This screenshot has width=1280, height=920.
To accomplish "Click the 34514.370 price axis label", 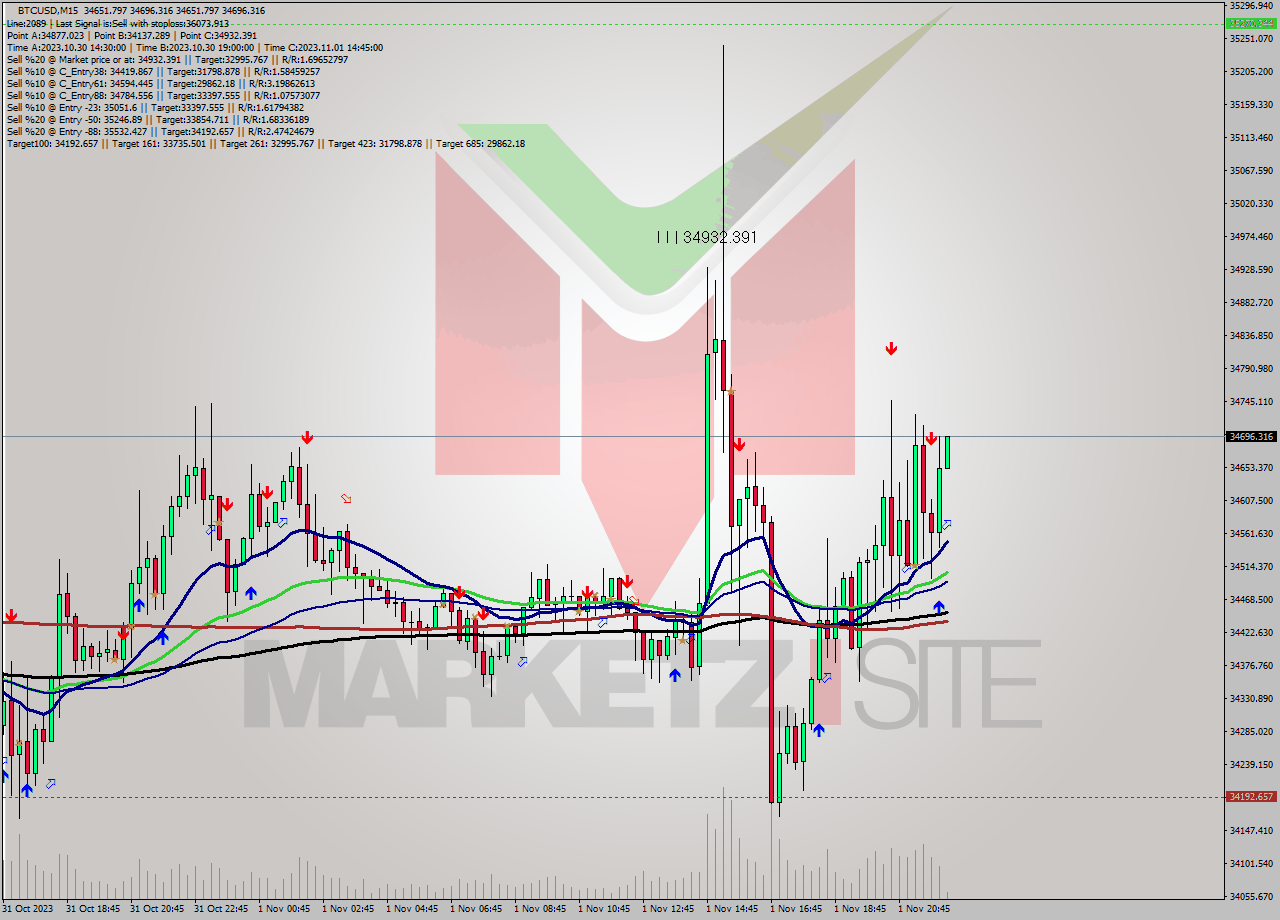I will pos(1251,566).
